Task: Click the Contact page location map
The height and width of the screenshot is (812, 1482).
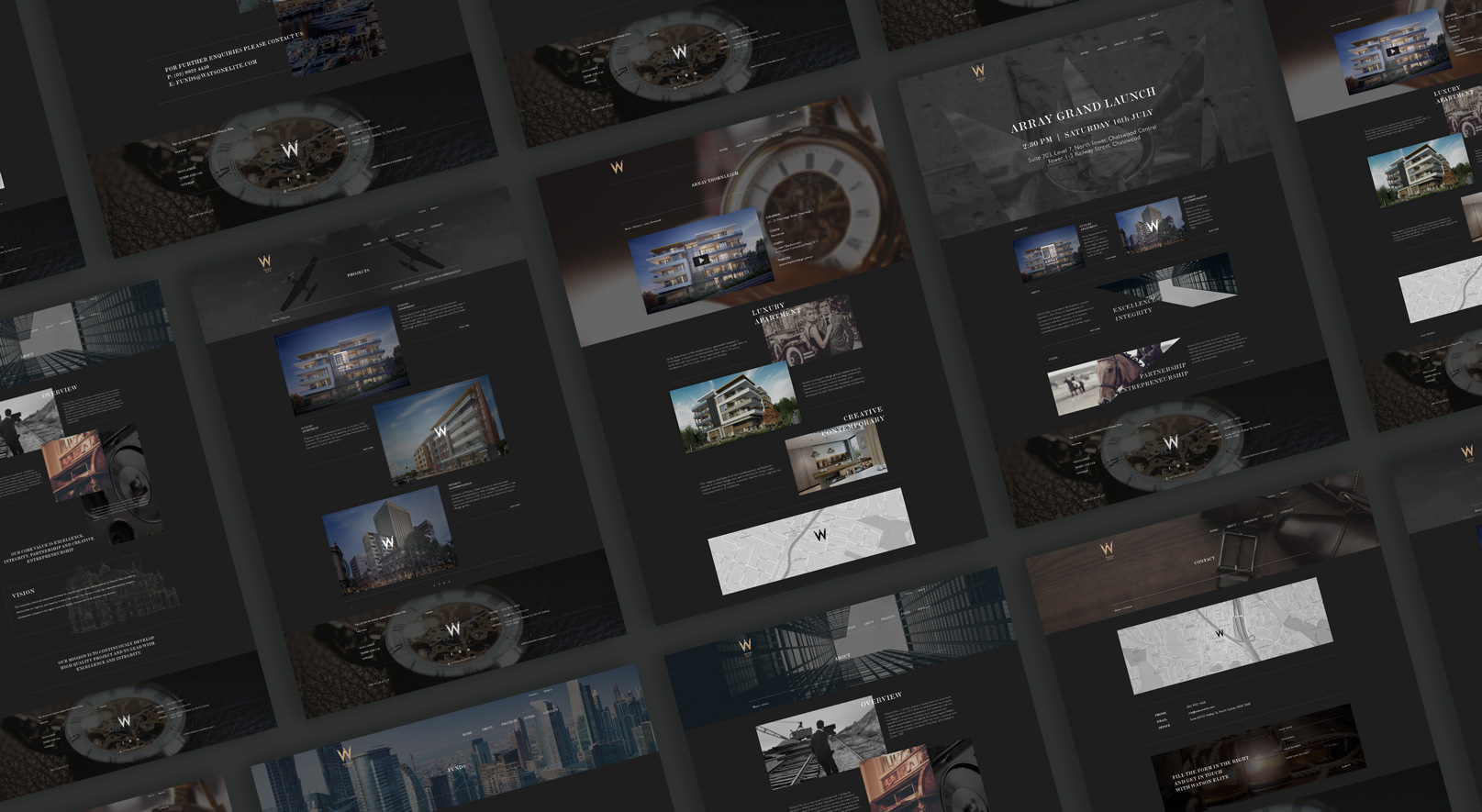Action: (1225, 634)
